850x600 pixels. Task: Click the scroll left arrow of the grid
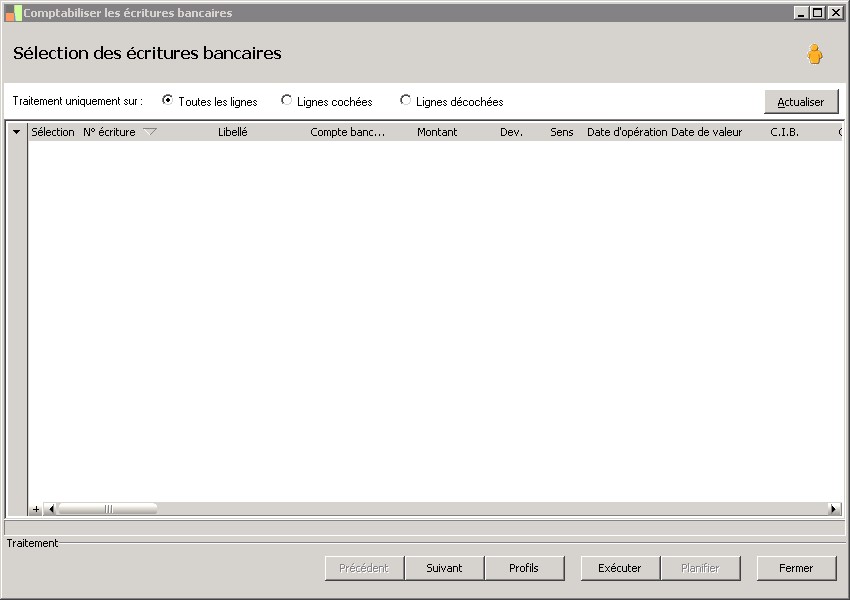pyautogui.click(x=51, y=509)
